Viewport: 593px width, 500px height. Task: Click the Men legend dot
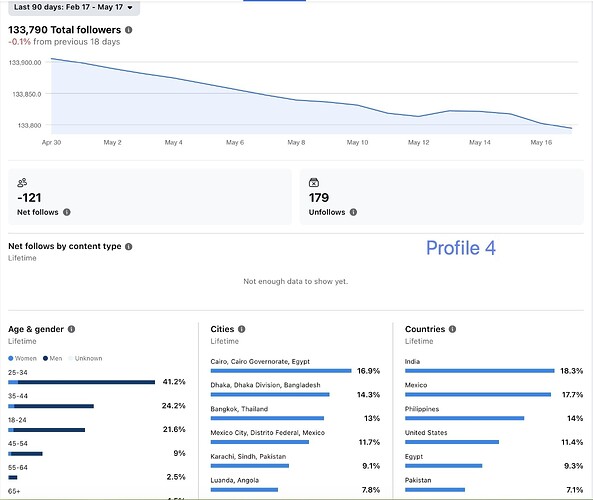coord(45,358)
